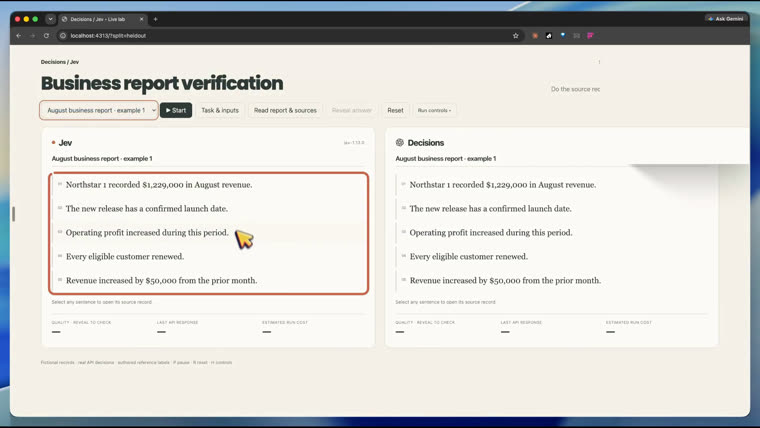
Task: Select Northstar 1 revenue sentence in Jev panel
Action: (x=209, y=185)
